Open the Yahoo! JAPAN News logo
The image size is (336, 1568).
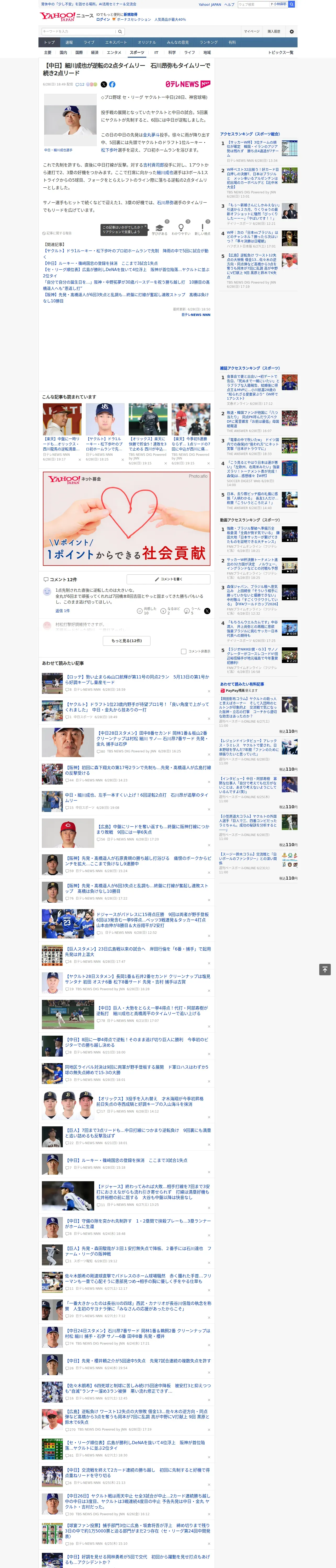pyautogui.click(x=66, y=16)
